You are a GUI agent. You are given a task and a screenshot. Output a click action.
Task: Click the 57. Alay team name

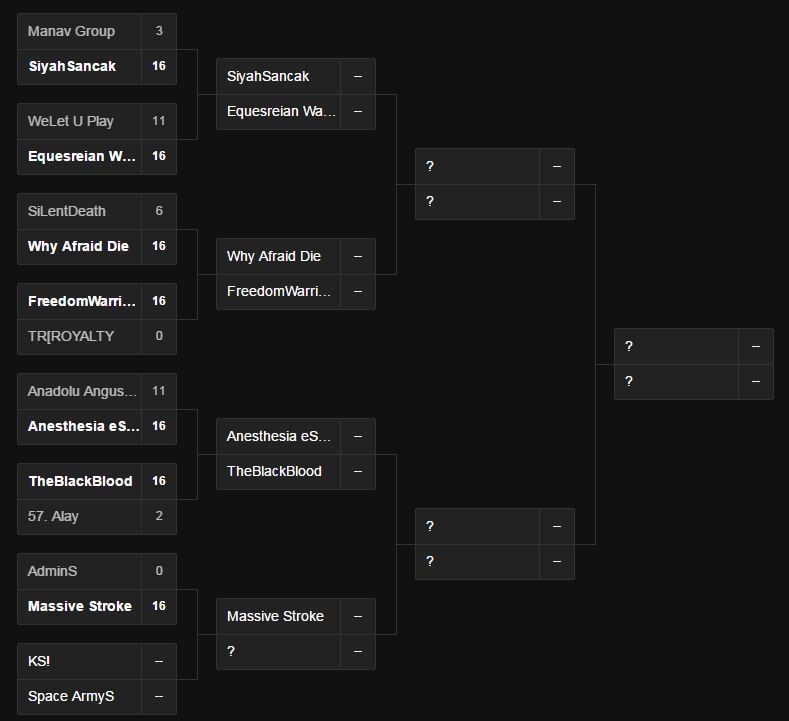pyautogui.click(x=54, y=516)
